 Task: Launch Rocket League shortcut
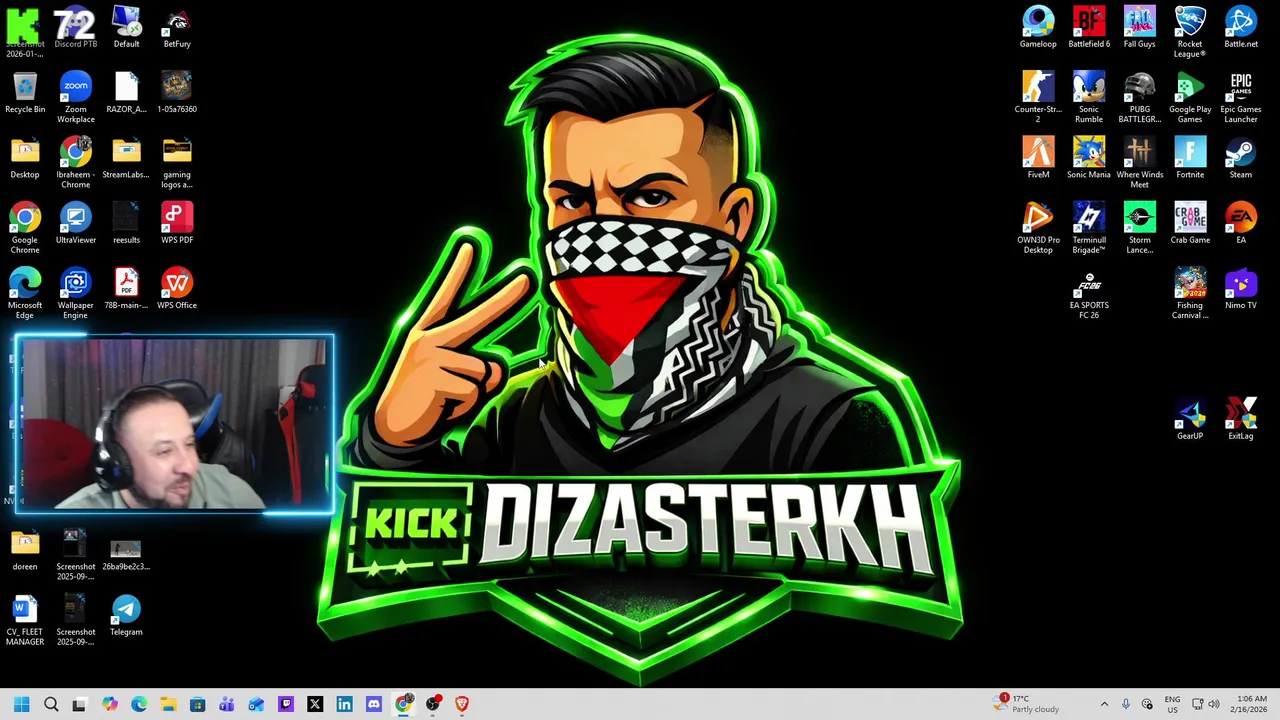point(1190,32)
